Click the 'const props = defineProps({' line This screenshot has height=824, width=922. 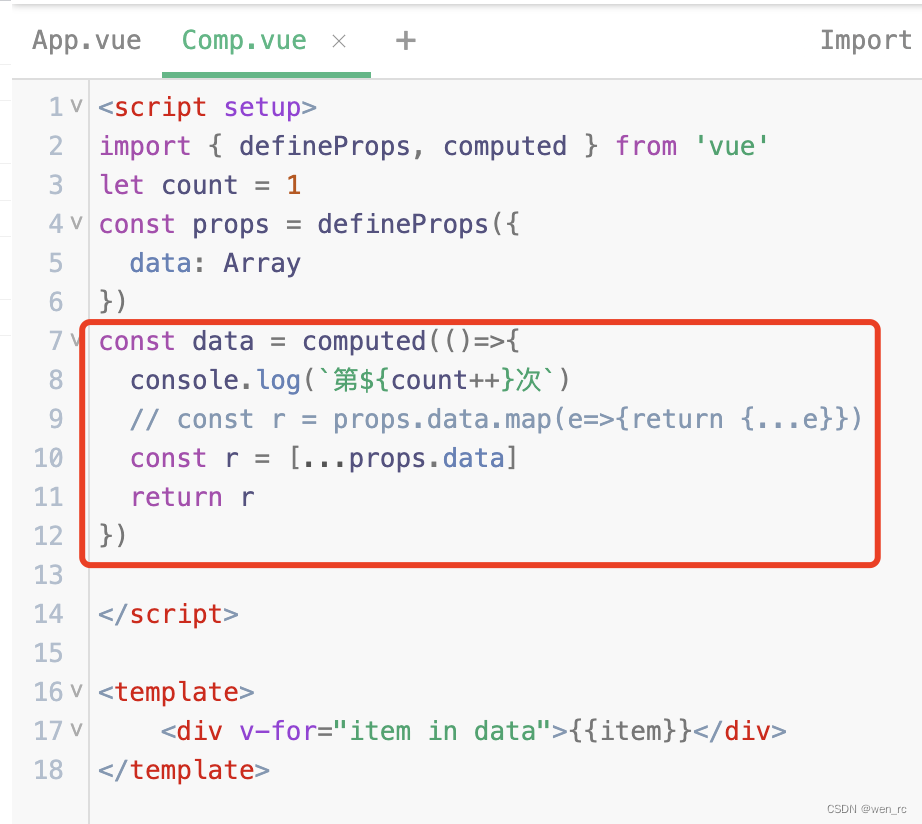click(x=309, y=224)
